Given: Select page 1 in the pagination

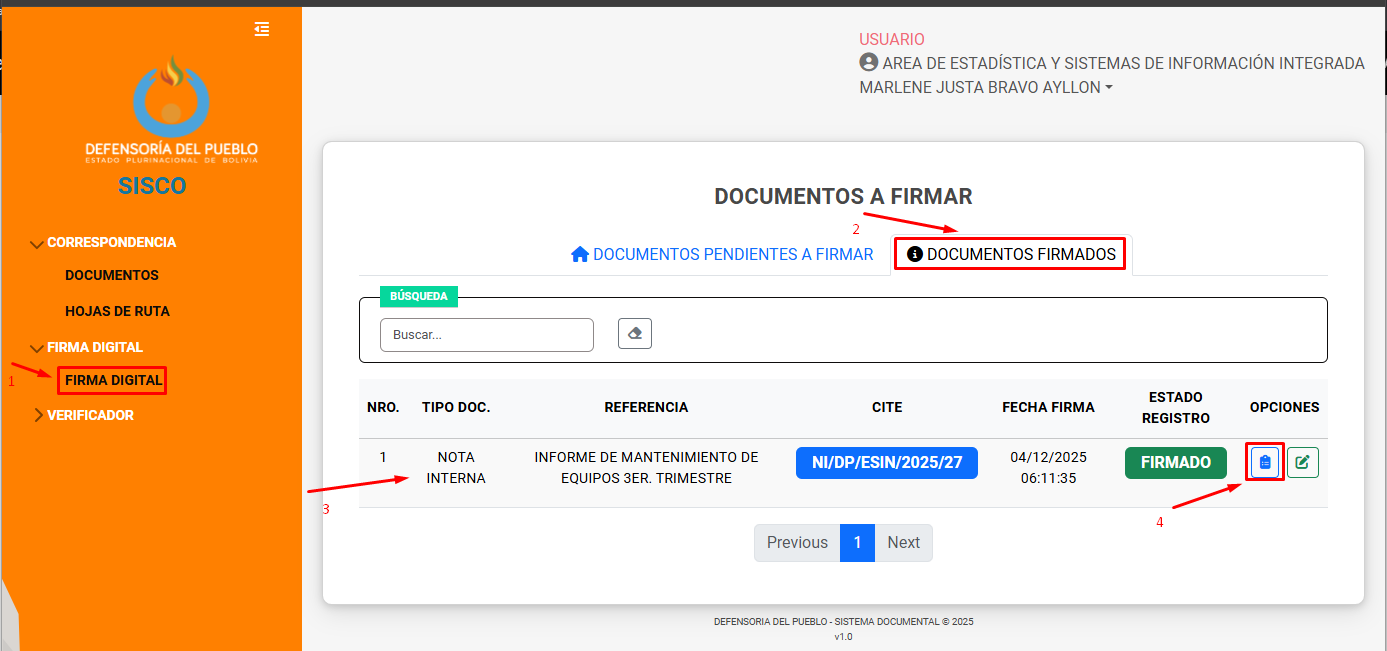Looking at the screenshot, I should tap(857, 543).
